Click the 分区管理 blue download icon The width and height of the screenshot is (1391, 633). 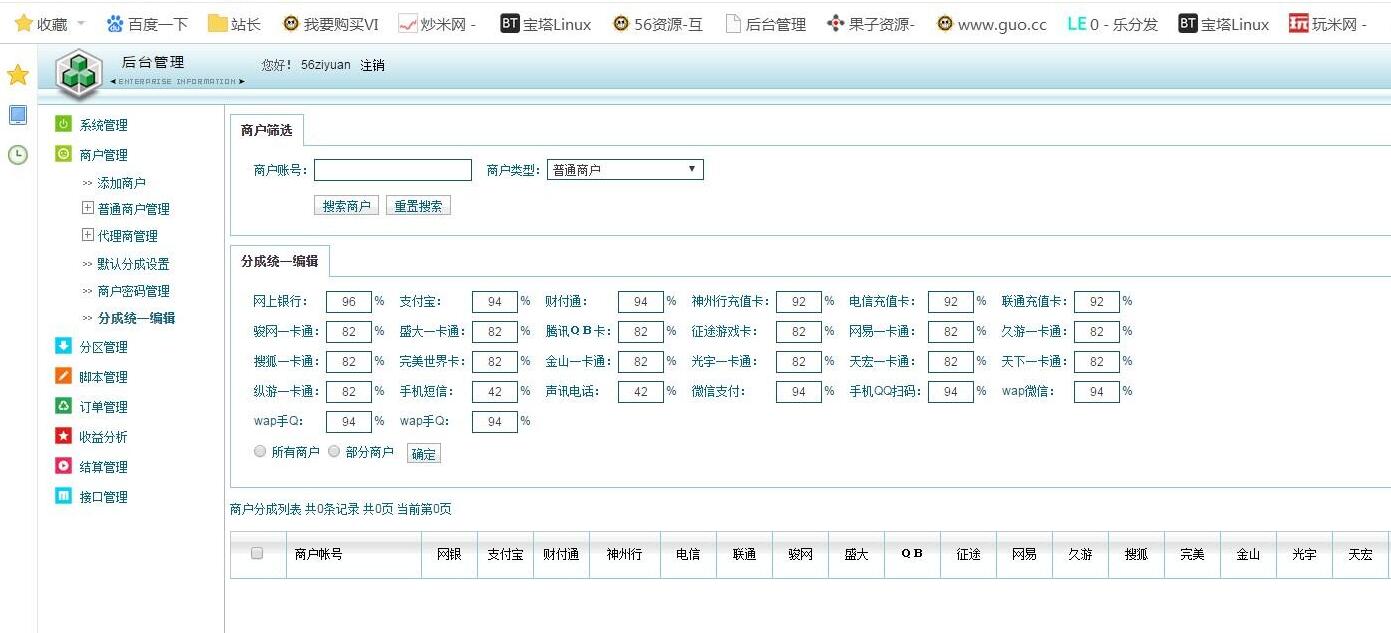point(63,347)
